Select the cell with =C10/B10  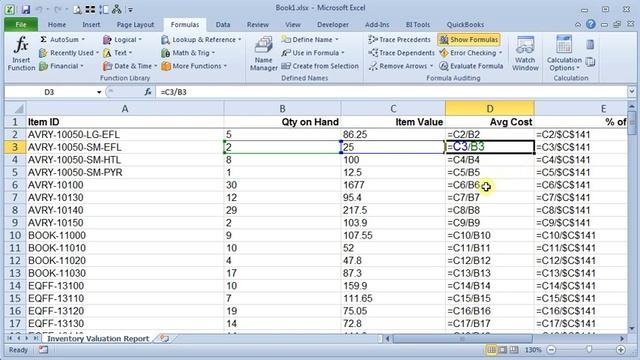(x=489, y=236)
